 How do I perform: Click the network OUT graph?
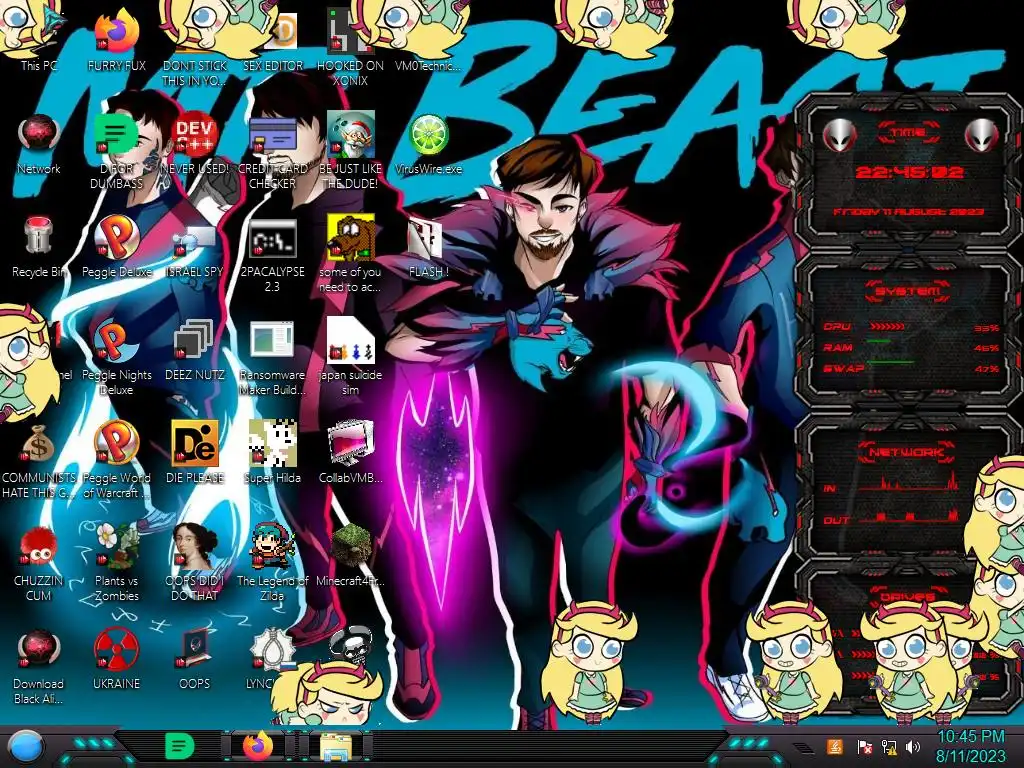click(909, 516)
